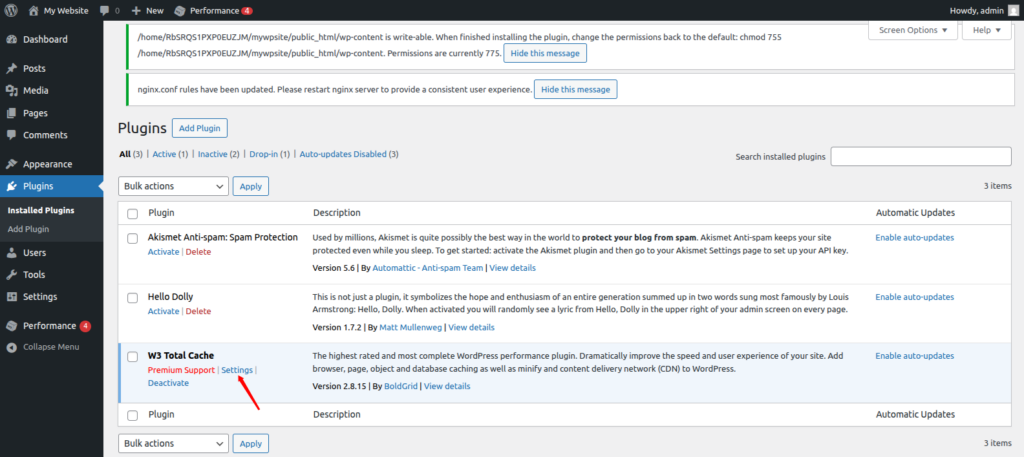Screen dimensions: 1024x457
Task: Click the Comments icon in the sidebar
Action: coord(11,135)
